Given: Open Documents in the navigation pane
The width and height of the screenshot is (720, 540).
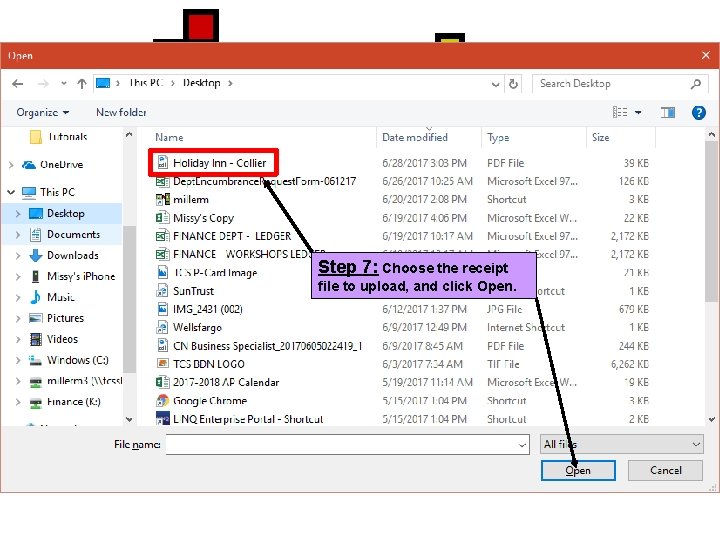Looking at the screenshot, I should 73,235.
